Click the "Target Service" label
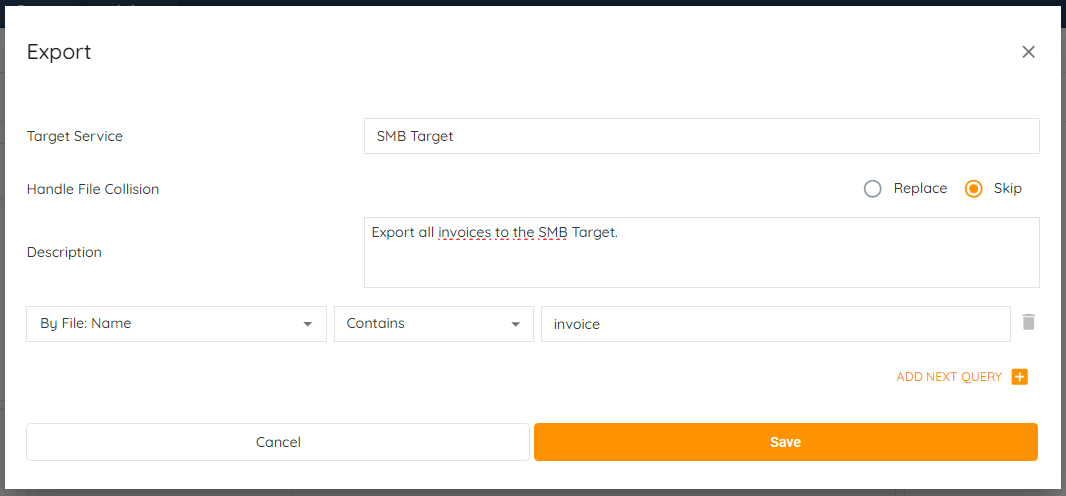The height and width of the screenshot is (496, 1066). click(75, 136)
